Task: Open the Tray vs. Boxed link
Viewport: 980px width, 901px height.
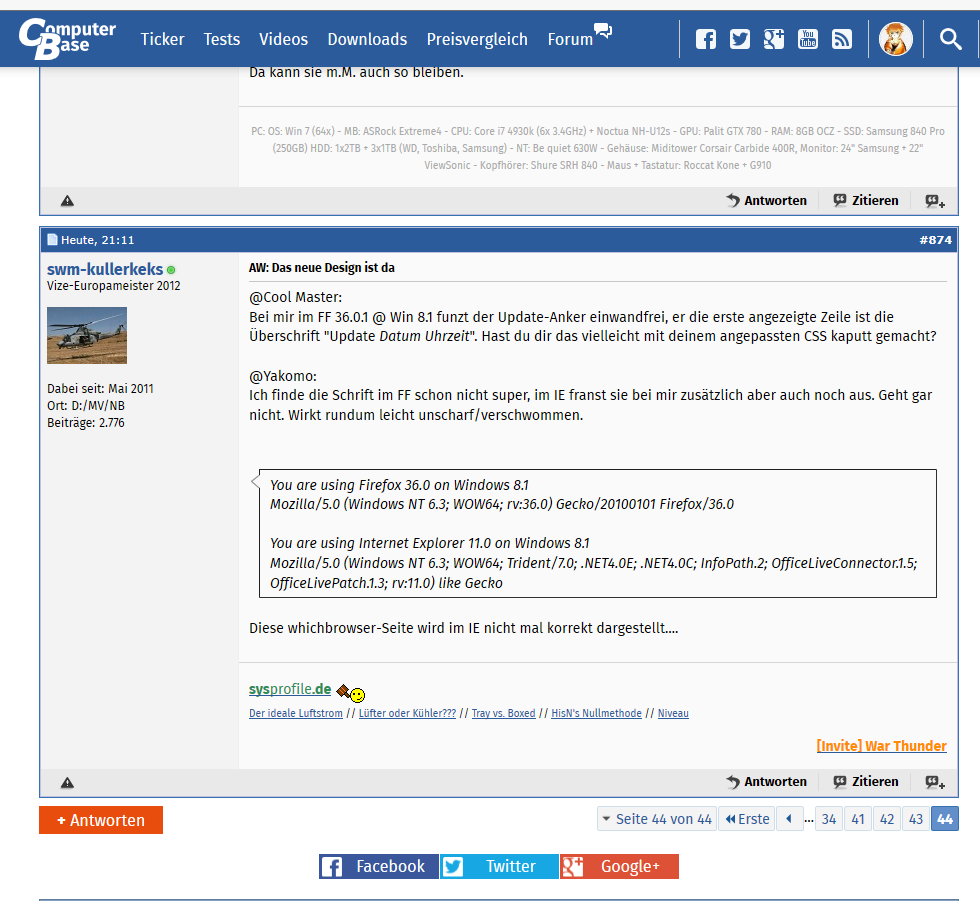Action: click(x=504, y=714)
